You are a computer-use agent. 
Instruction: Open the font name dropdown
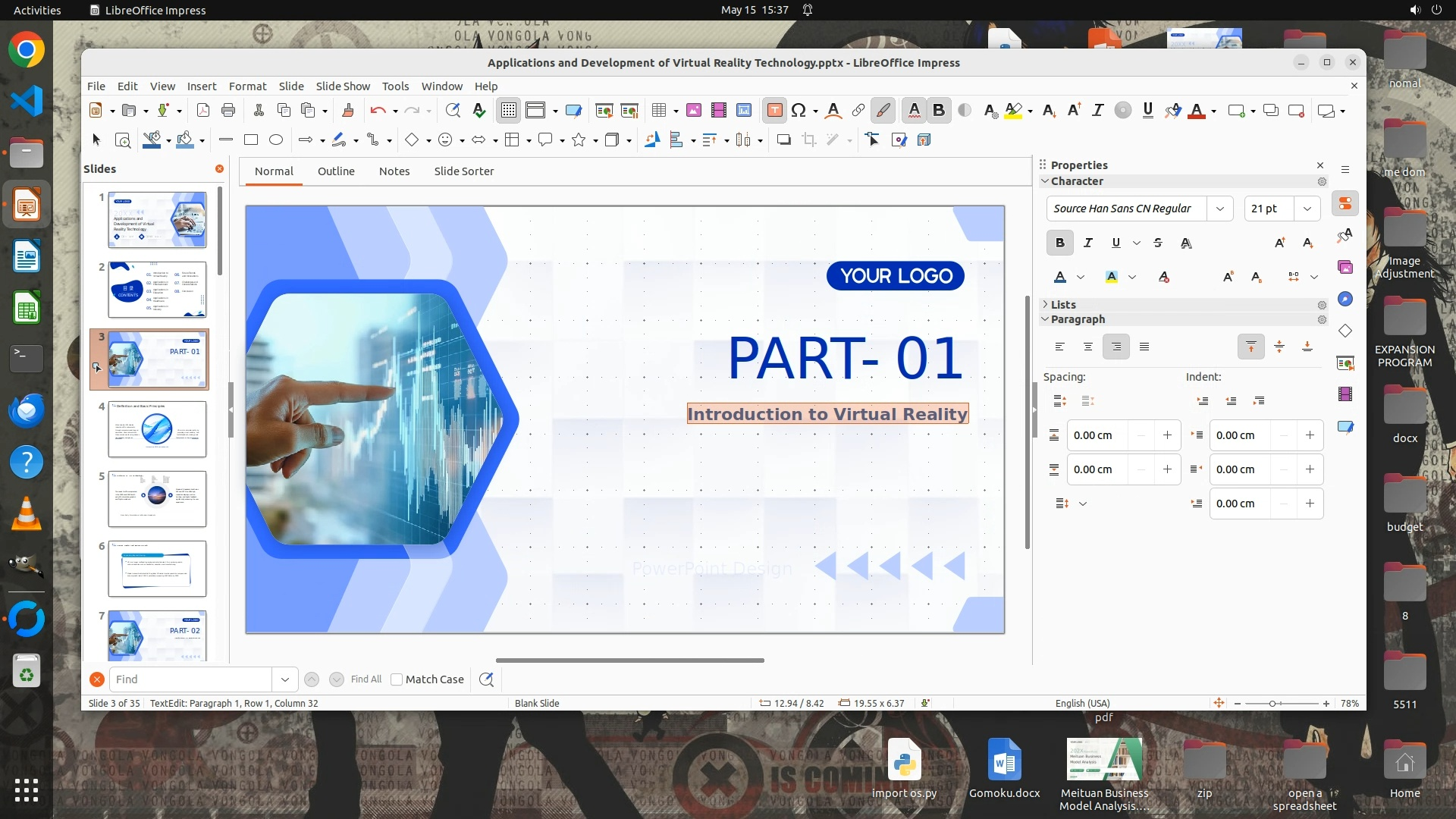pyautogui.click(x=1219, y=209)
